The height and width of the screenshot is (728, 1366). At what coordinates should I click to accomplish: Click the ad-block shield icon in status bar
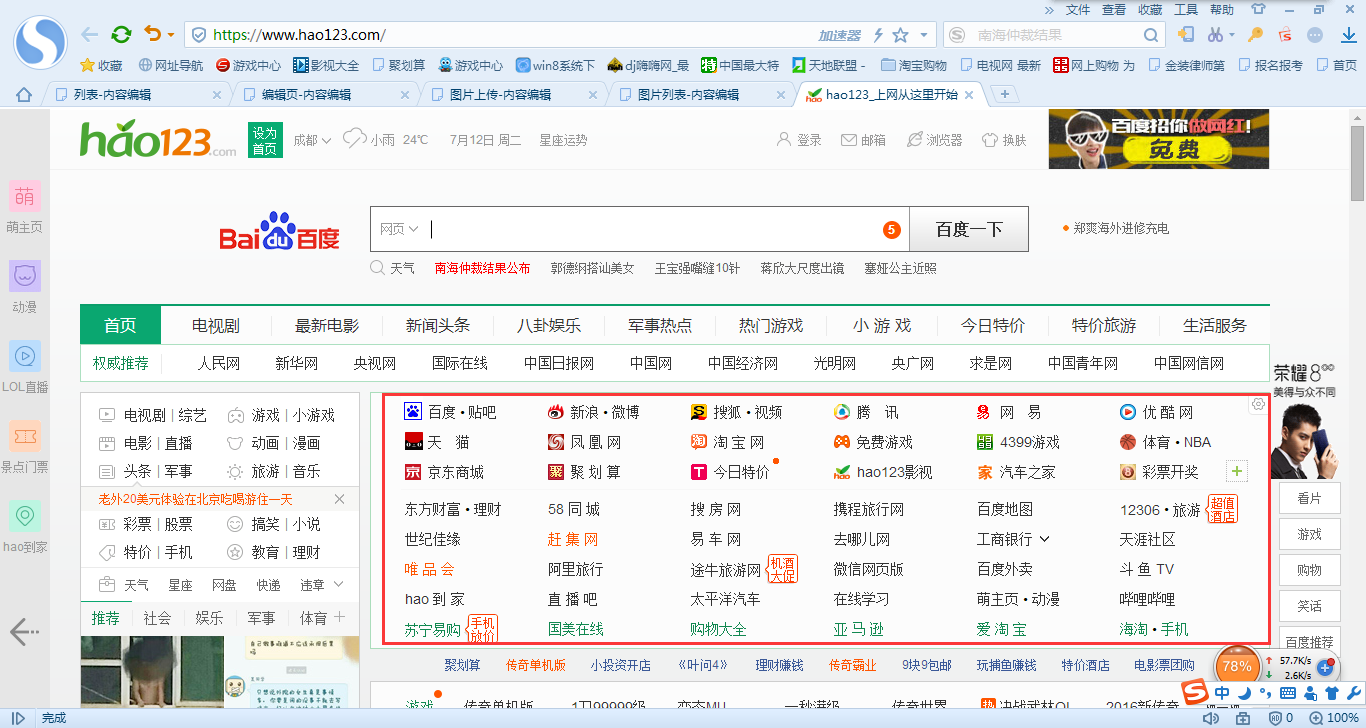click(x=1275, y=718)
